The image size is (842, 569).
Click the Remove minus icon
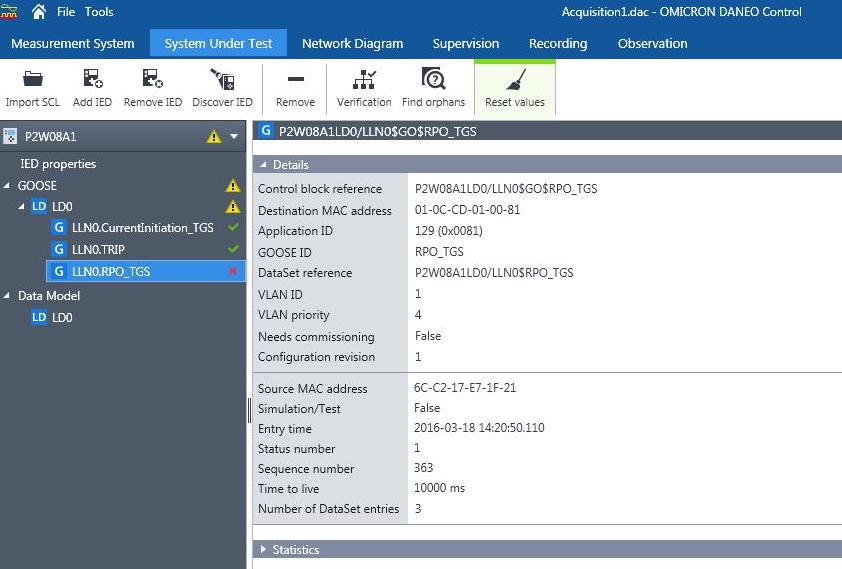[x=295, y=79]
